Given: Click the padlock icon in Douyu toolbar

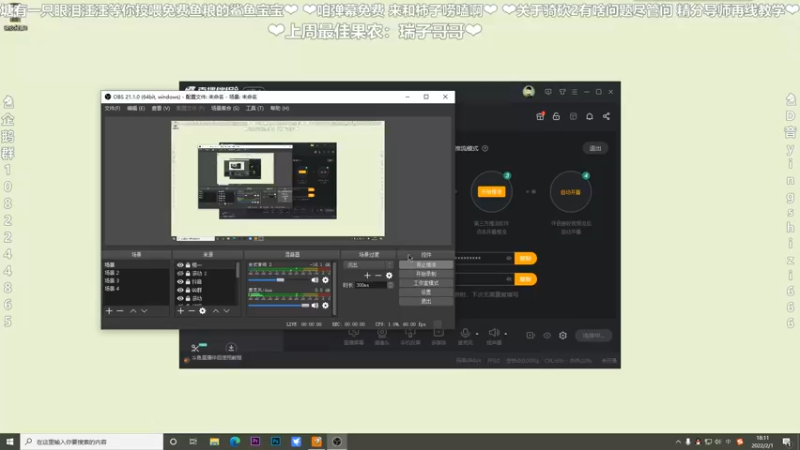Looking at the screenshot, I should coord(556,116).
